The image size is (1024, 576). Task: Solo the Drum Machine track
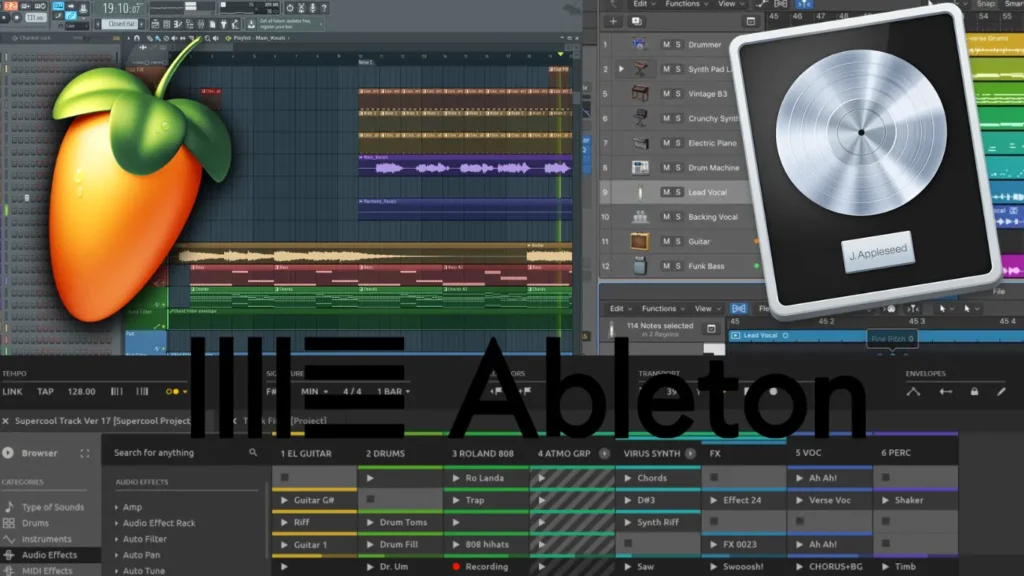click(x=678, y=167)
